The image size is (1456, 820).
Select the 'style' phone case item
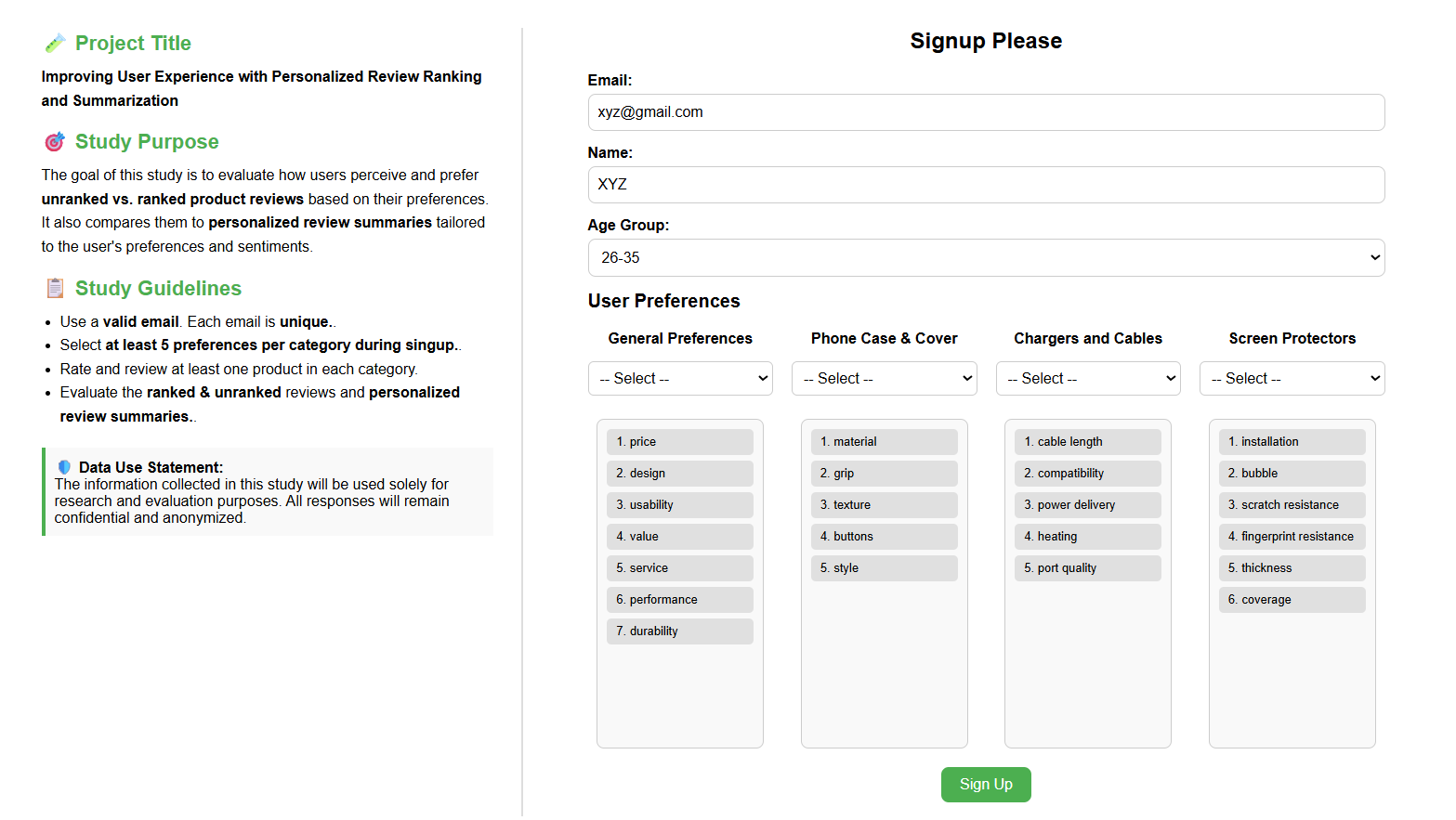[x=884, y=568]
